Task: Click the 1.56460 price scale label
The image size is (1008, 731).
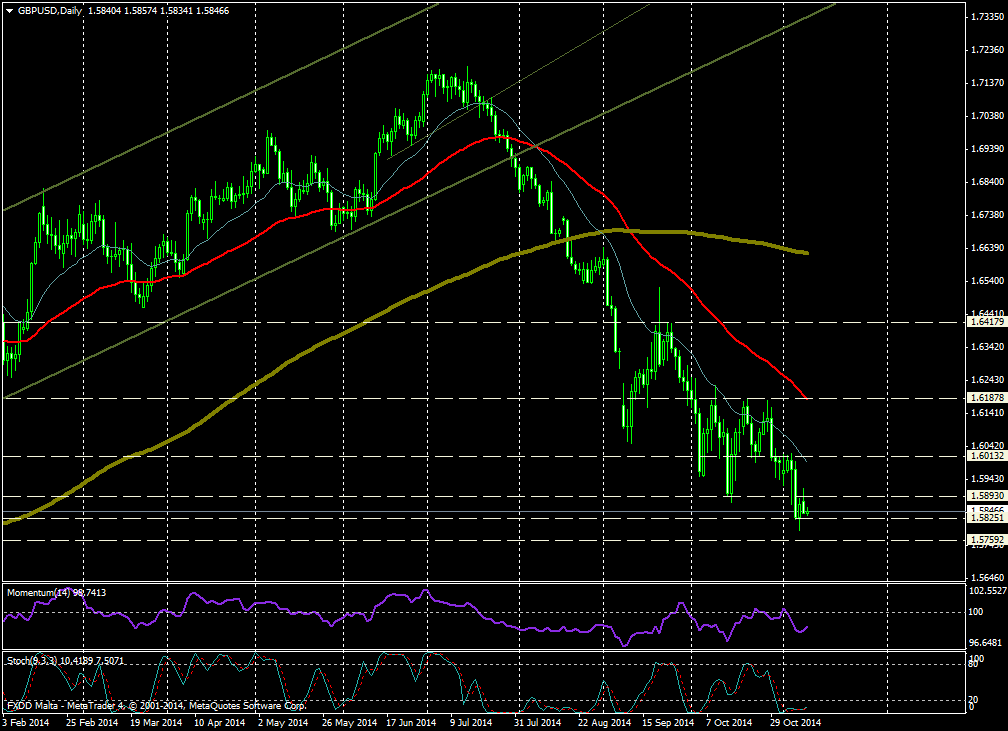Action: click(987, 578)
